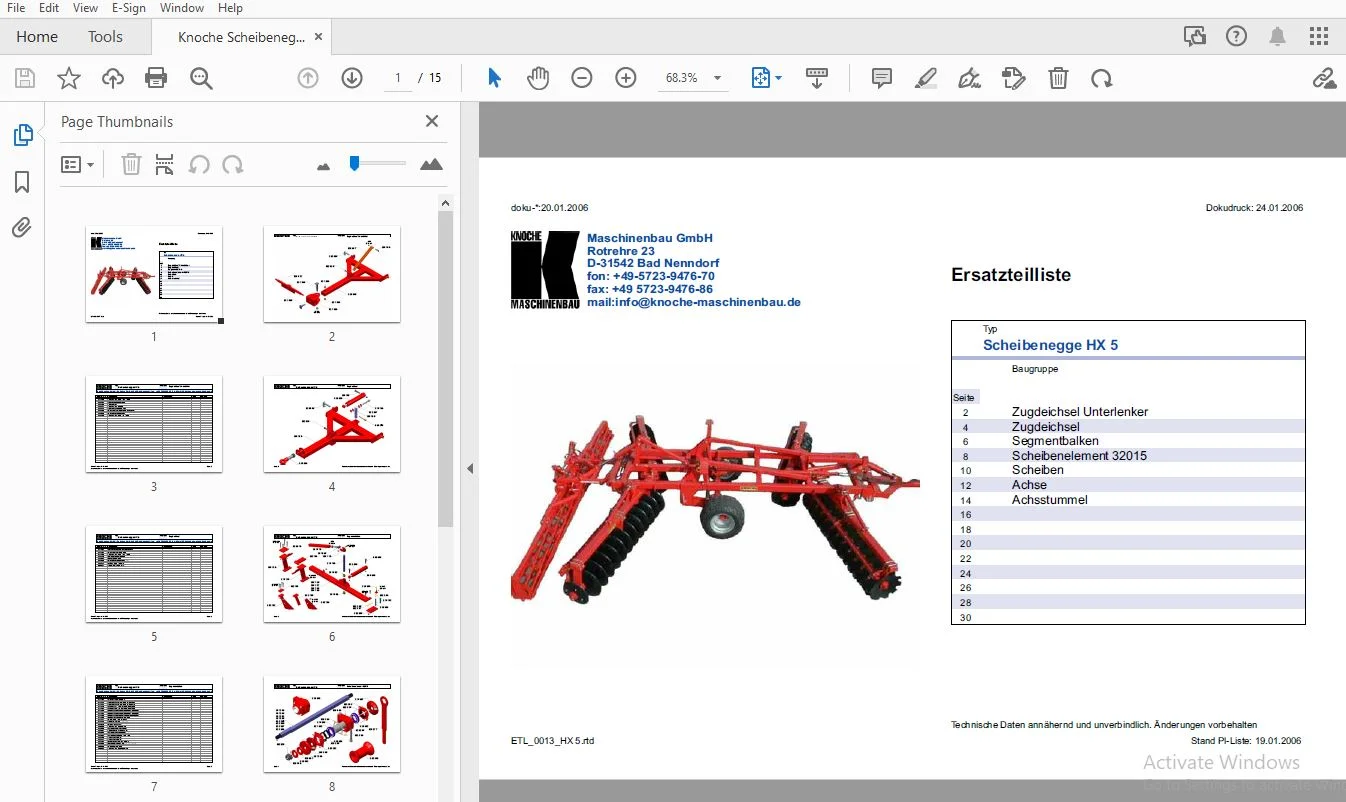
Task: Open the notifications bell
Action: (1277, 36)
